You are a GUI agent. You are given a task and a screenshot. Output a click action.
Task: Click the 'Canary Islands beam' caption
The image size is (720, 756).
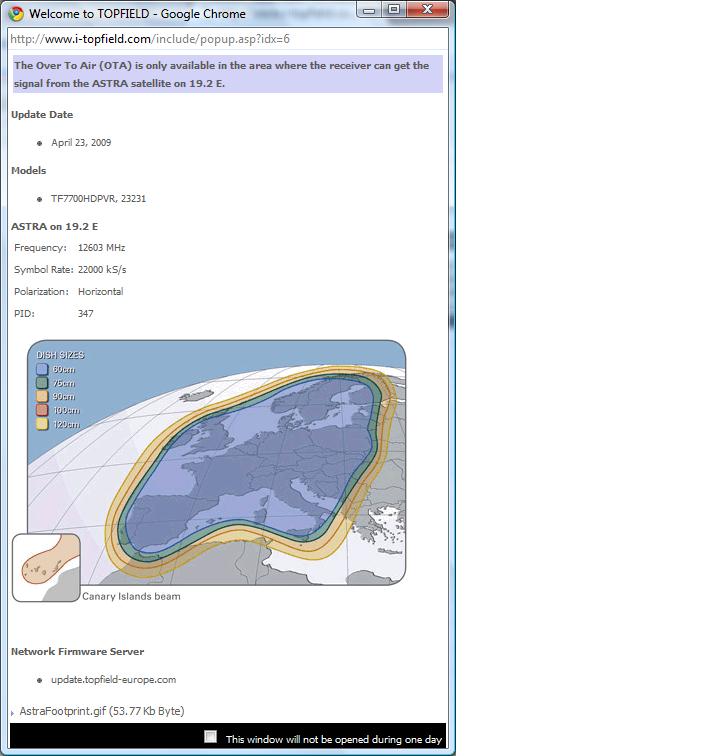click(131, 596)
